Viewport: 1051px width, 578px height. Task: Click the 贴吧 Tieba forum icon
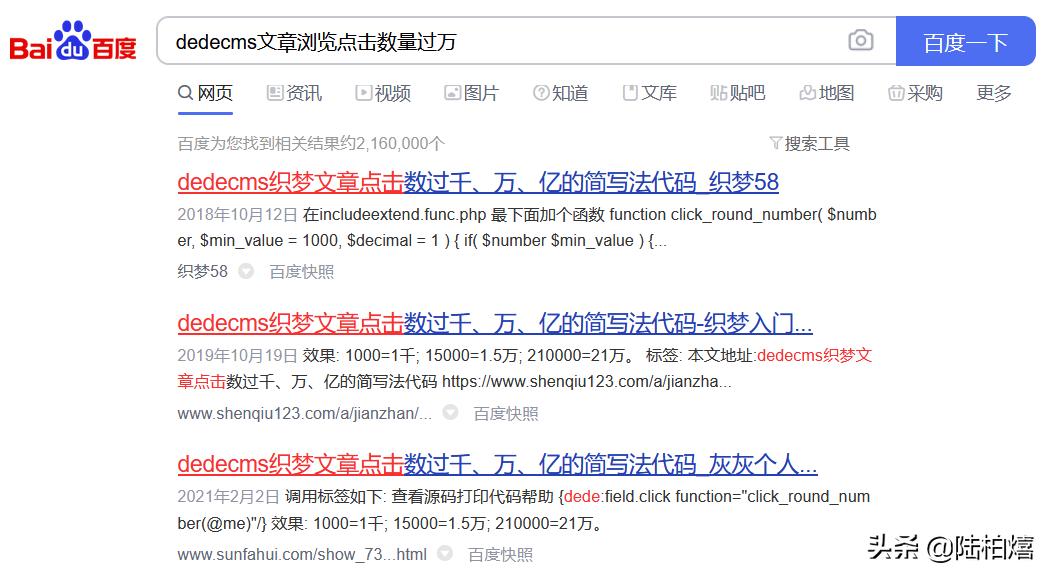tap(718, 92)
